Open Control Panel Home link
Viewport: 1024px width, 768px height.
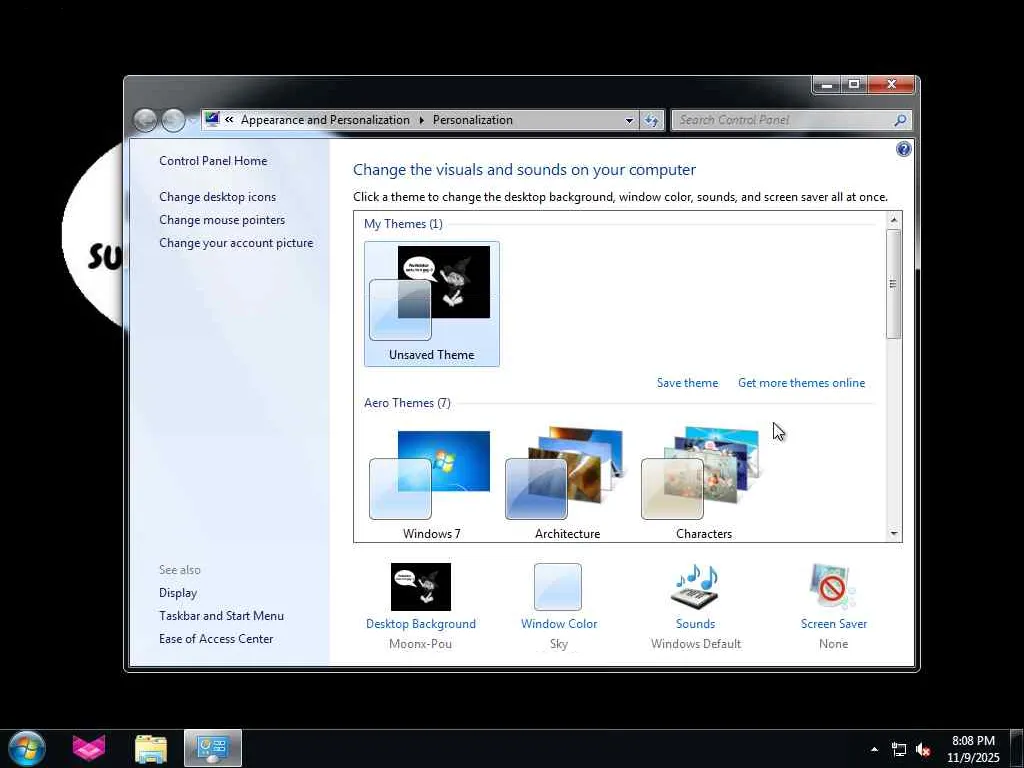coord(213,161)
